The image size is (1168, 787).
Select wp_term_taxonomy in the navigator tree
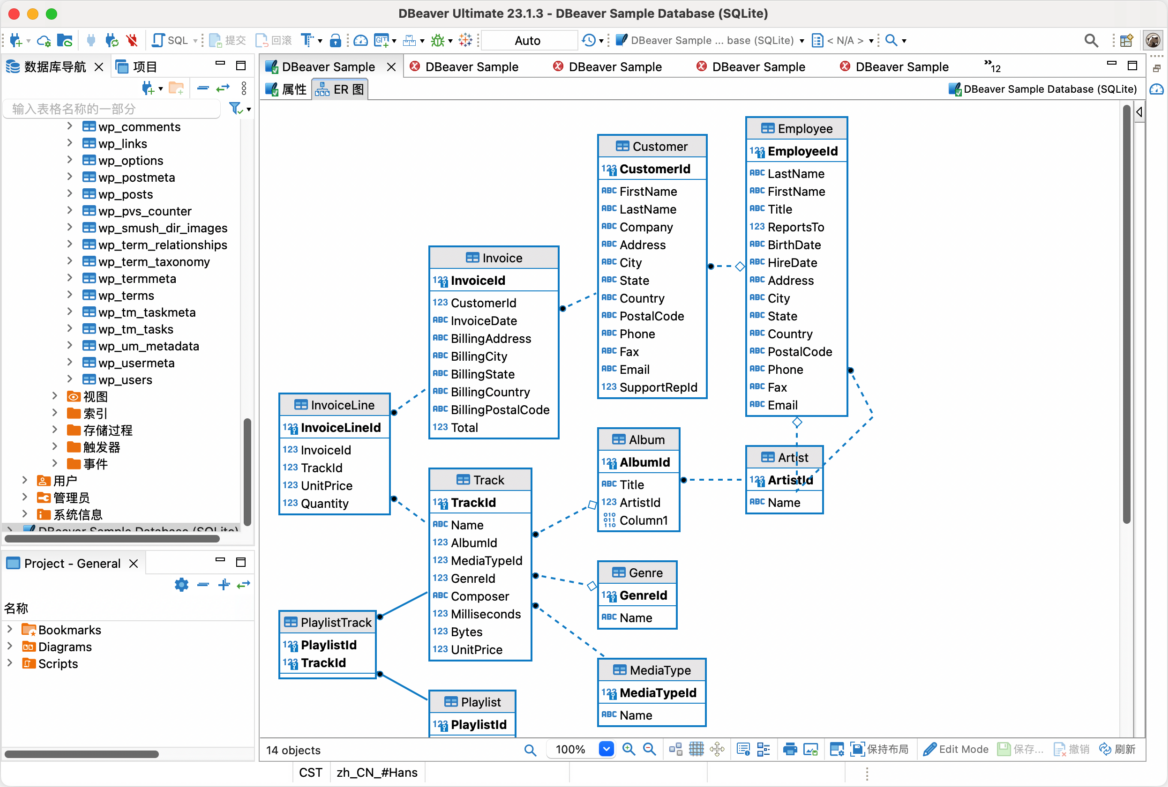153,262
